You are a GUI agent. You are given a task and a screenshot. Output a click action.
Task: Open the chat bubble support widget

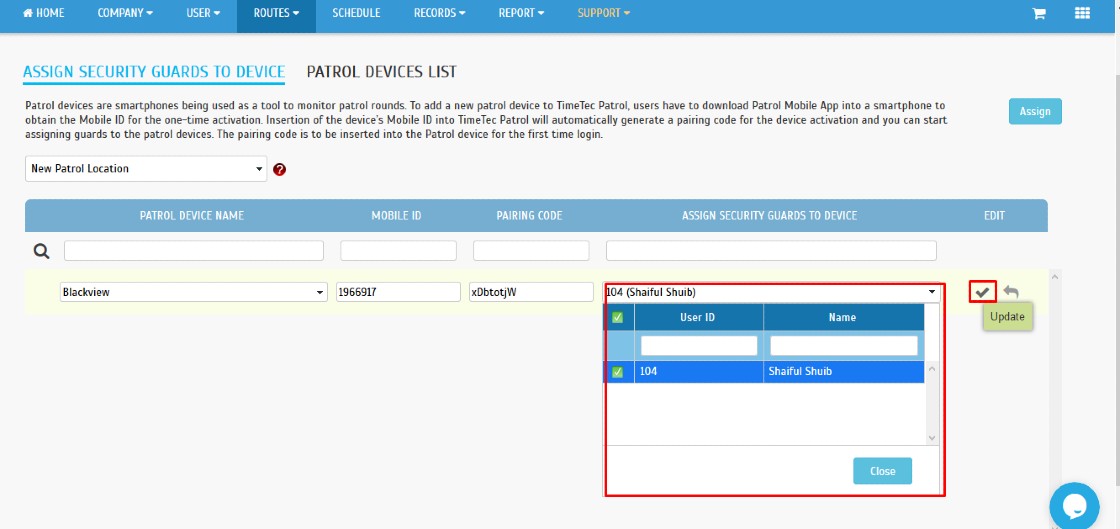pyautogui.click(x=1074, y=506)
